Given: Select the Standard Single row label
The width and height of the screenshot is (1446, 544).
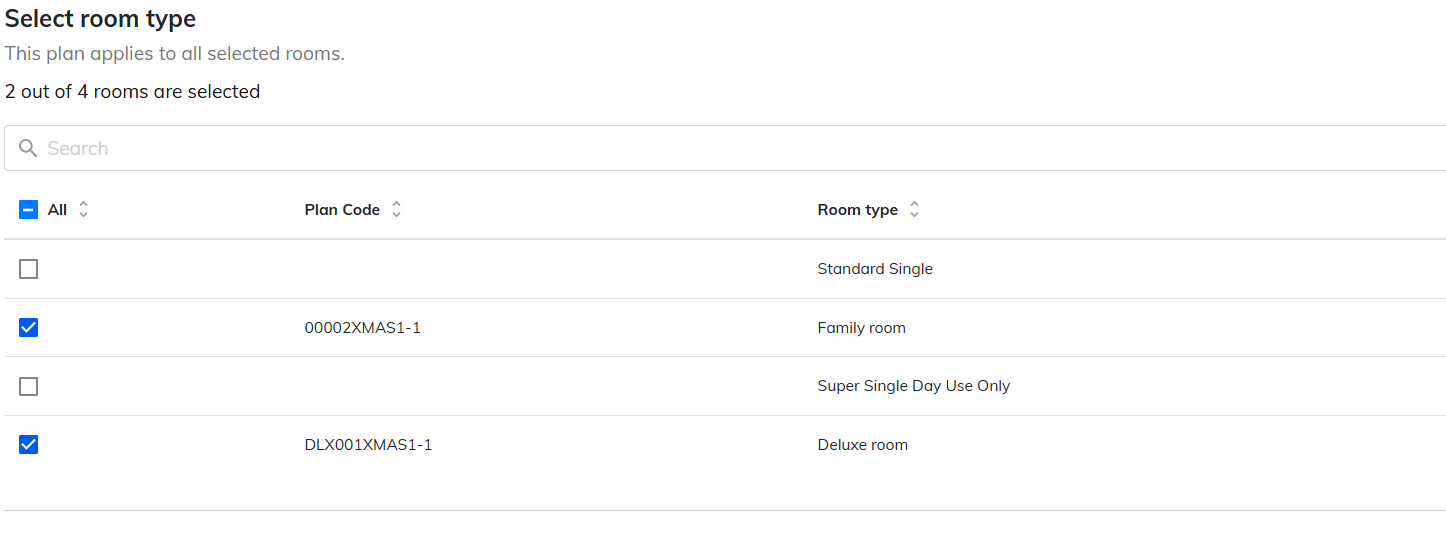Looking at the screenshot, I should 875,269.
